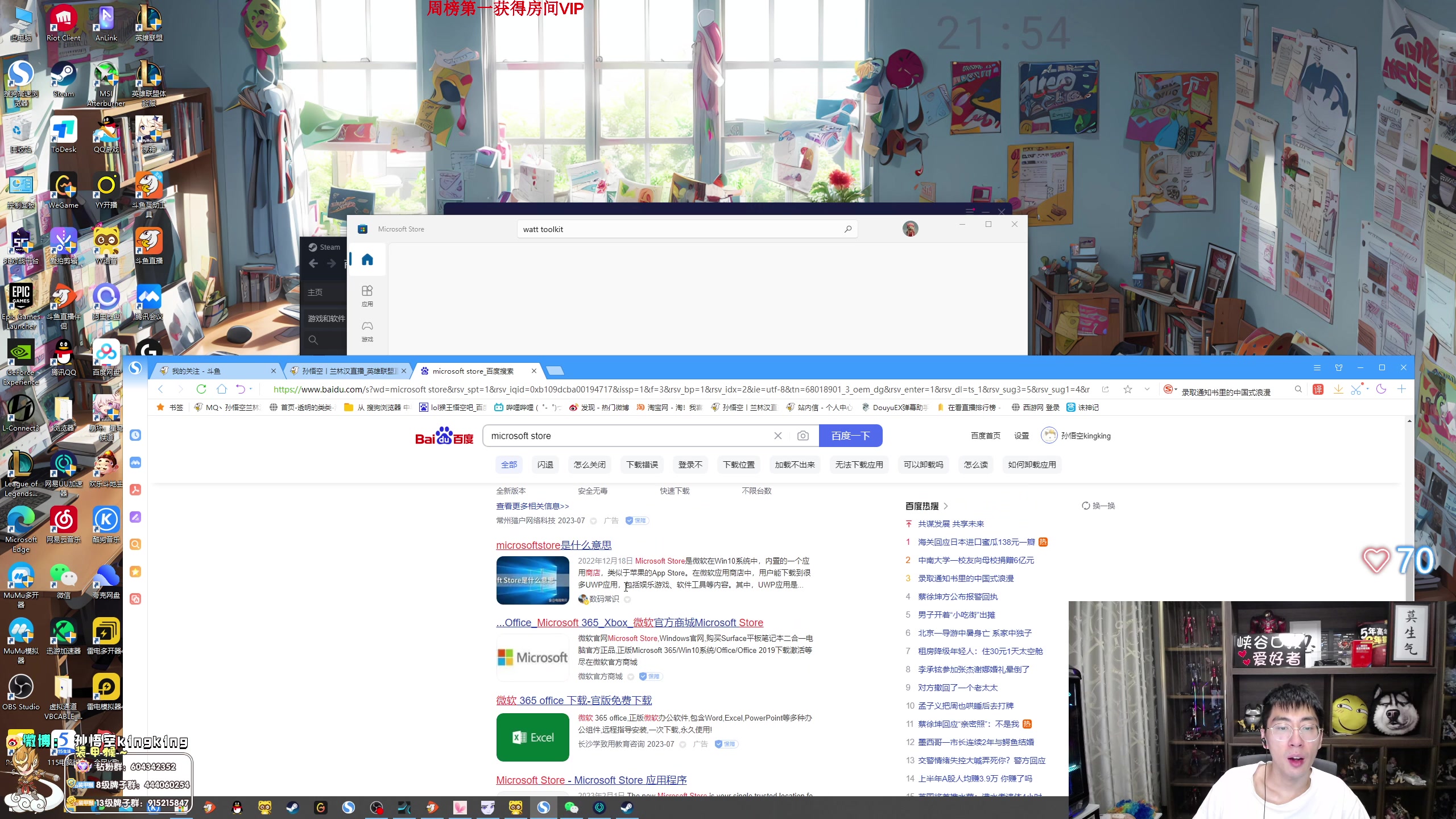This screenshot has width=1456, height=819.
Task: Refresh hot searches with 换一换
Action: [1098, 506]
